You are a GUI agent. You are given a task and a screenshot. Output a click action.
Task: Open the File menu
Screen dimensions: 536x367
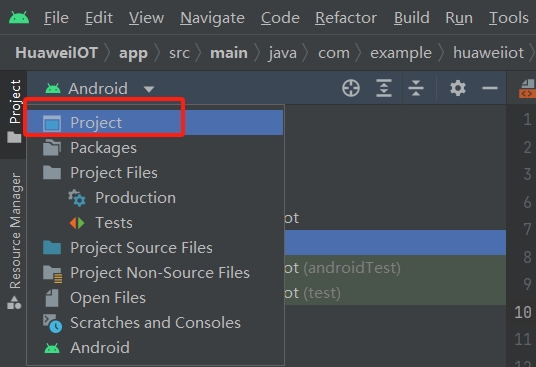(56, 18)
